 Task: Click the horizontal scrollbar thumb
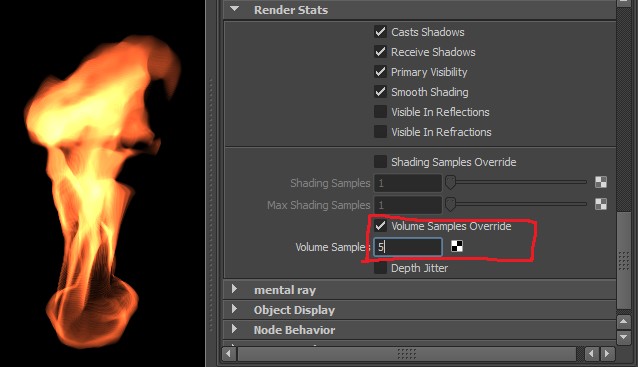[x=407, y=354]
